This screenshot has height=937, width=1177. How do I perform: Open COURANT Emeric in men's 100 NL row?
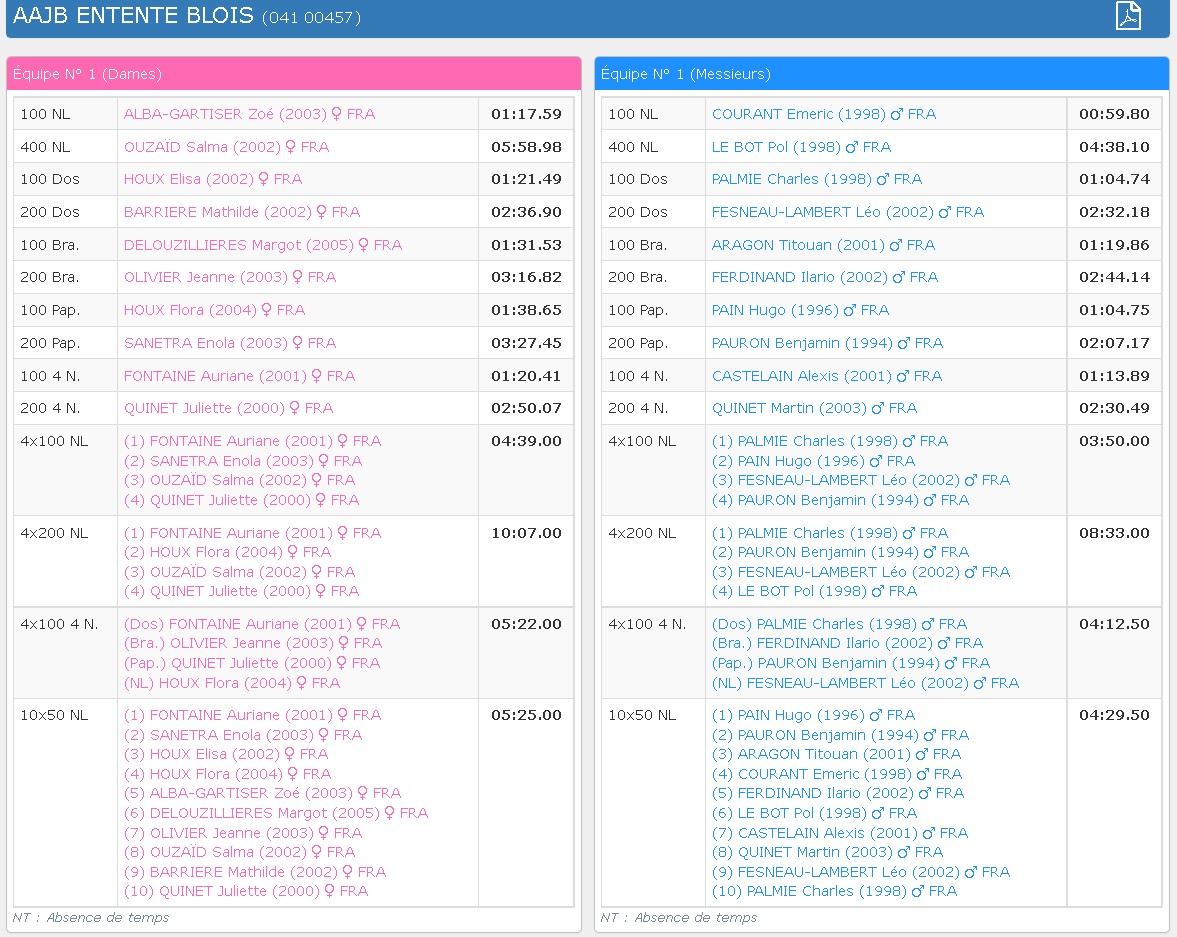823,114
